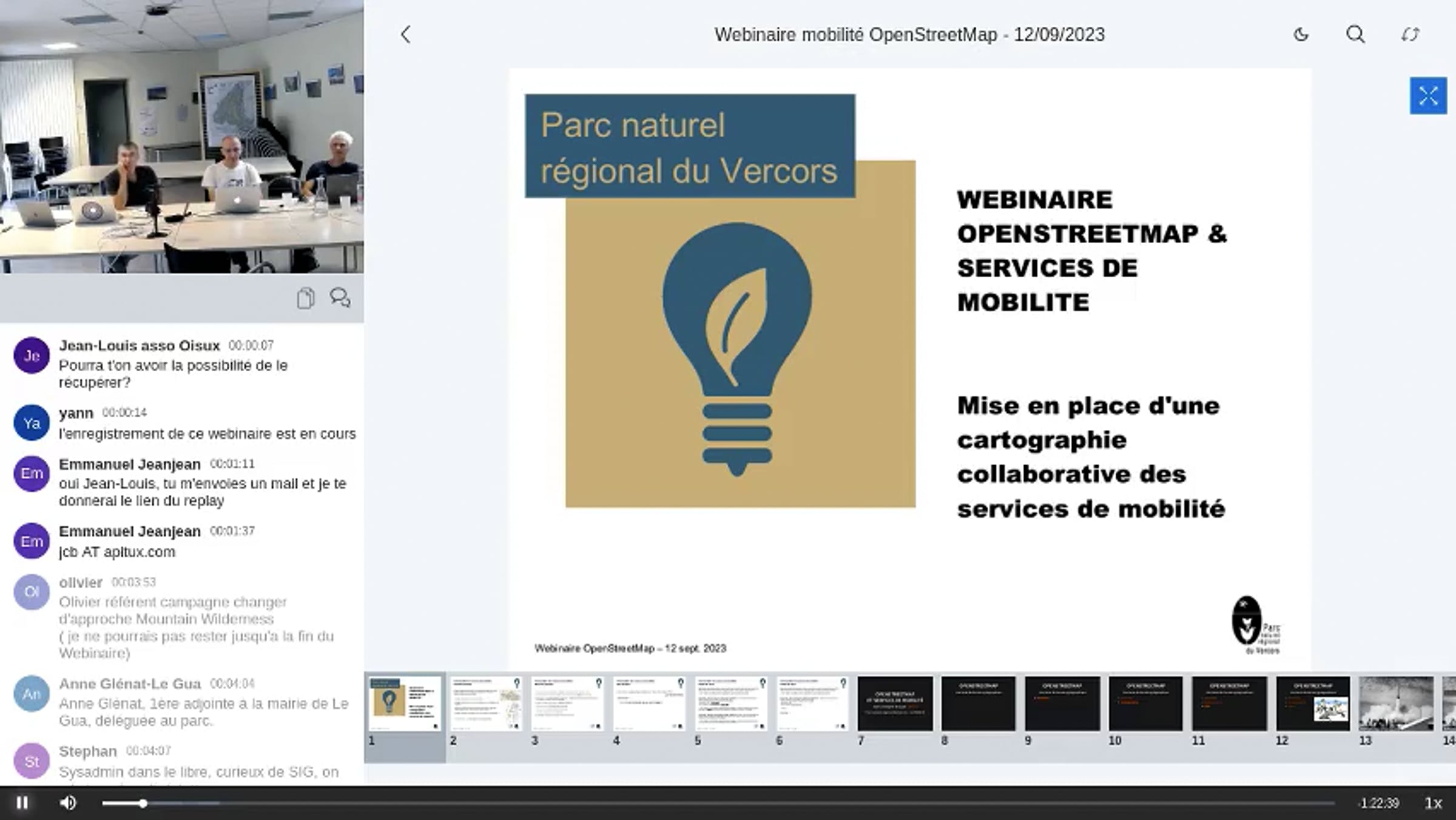Jump to chat timestamp 00:01:37

pos(232,531)
